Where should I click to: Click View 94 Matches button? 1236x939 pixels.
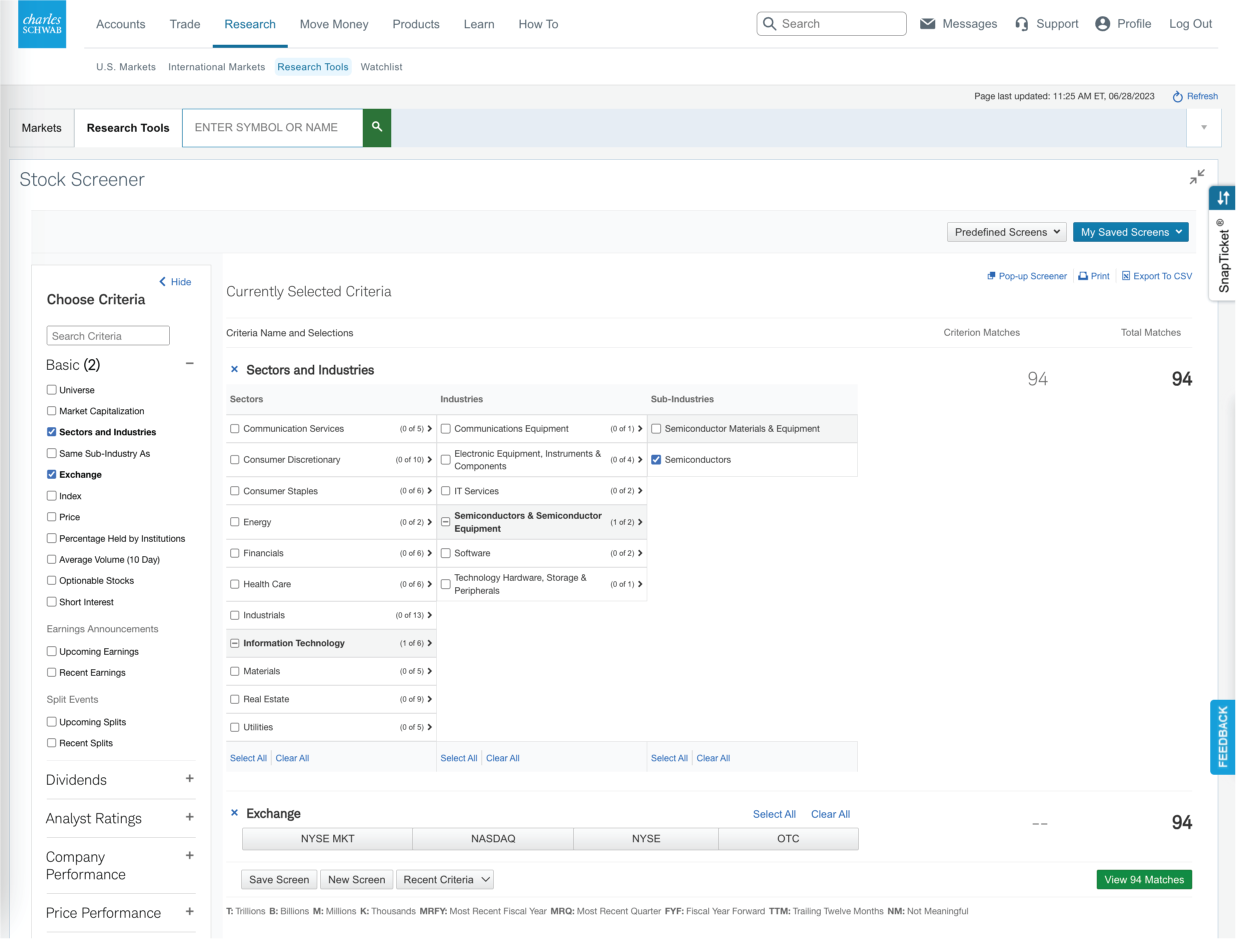click(1144, 880)
